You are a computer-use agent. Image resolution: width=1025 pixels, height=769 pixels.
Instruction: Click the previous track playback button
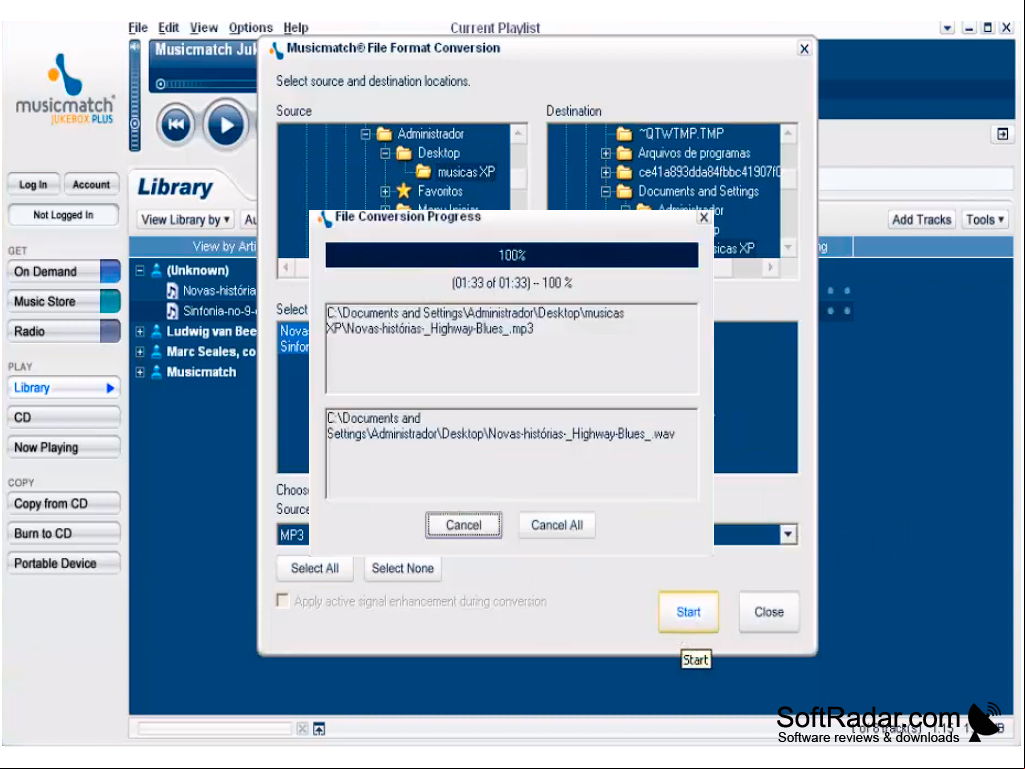(176, 124)
